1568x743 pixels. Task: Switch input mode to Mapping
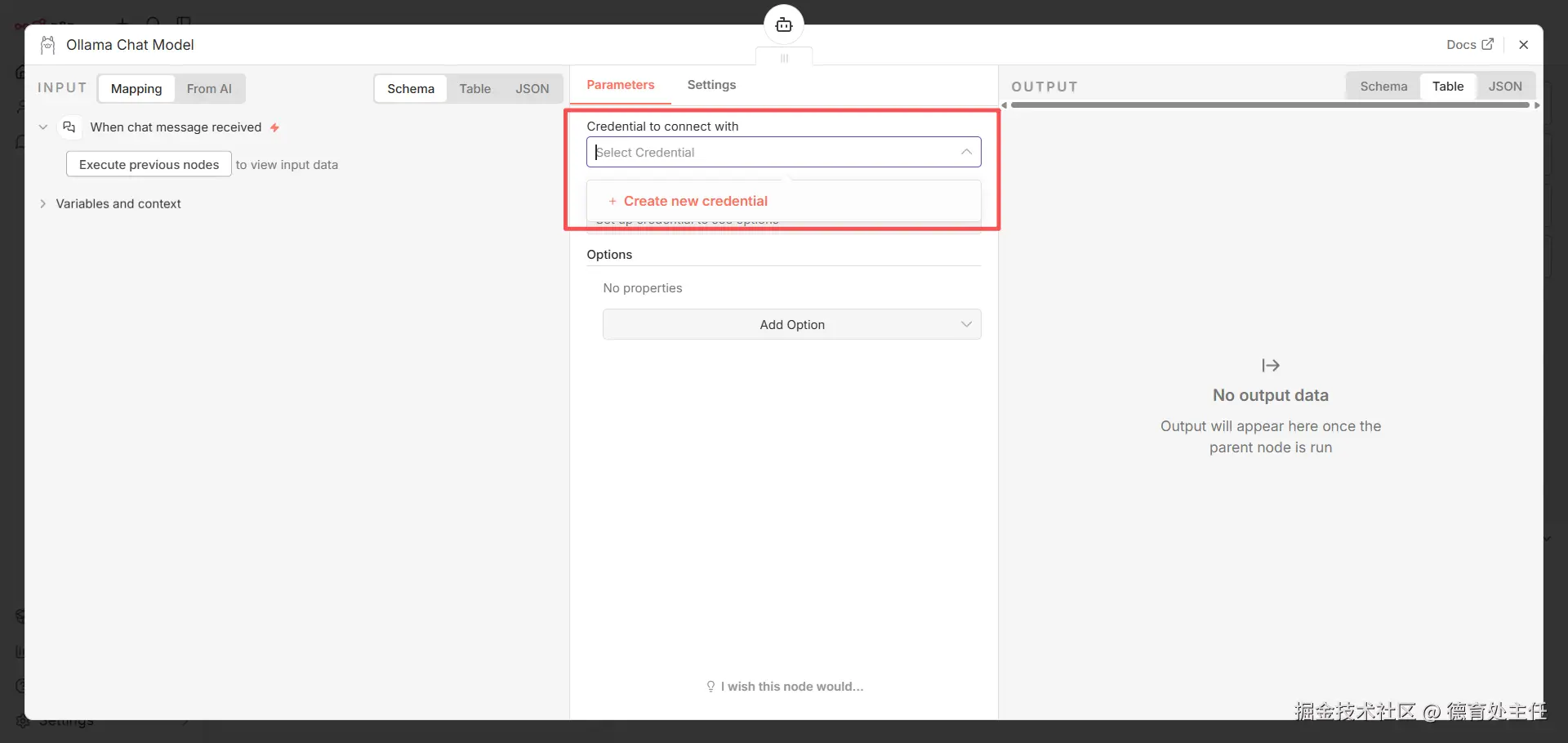(x=136, y=89)
